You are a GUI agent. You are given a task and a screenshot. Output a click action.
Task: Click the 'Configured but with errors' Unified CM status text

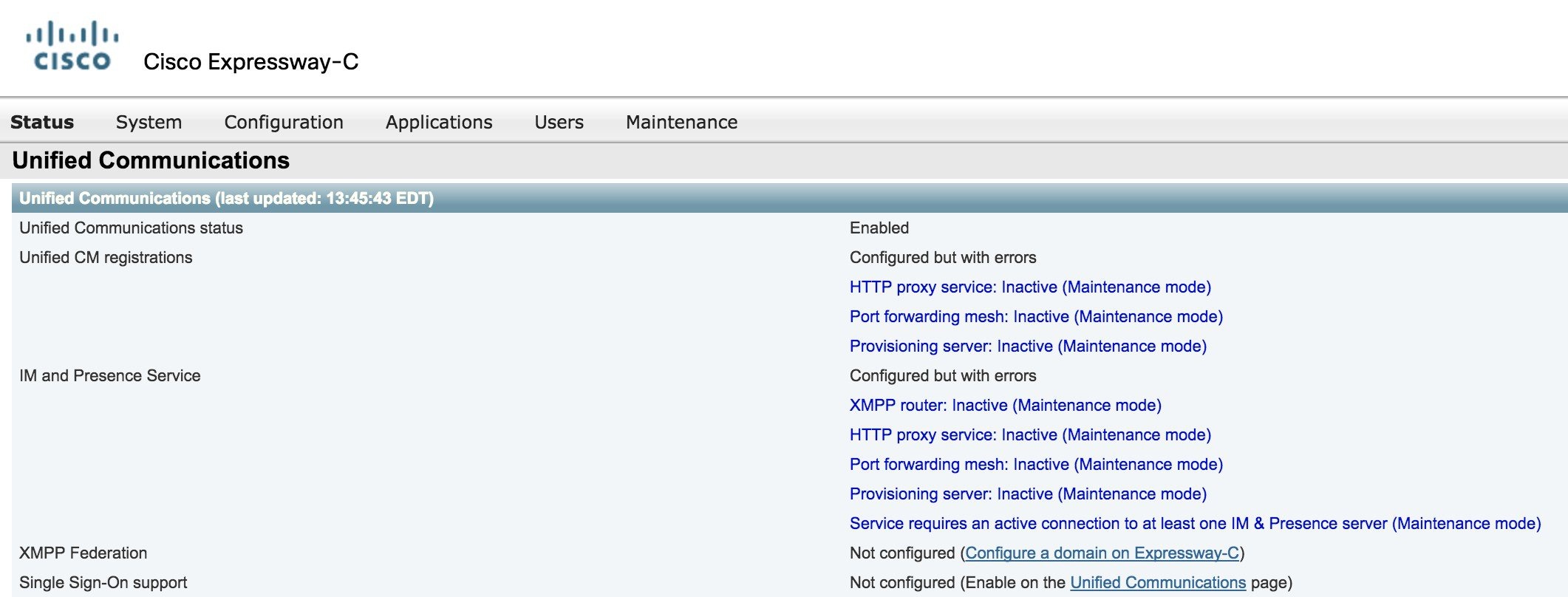tap(943, 257)
